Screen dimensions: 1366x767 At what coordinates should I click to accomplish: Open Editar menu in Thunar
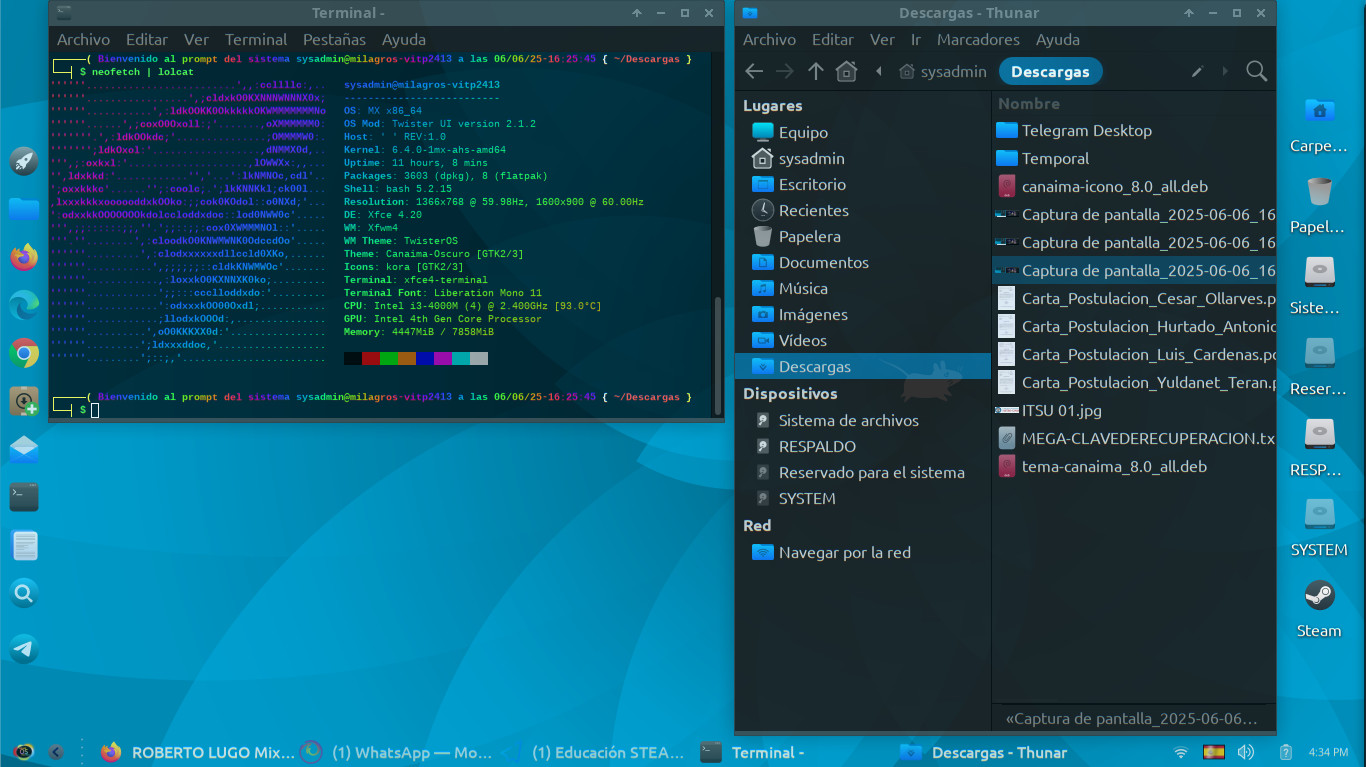[833, 40]
